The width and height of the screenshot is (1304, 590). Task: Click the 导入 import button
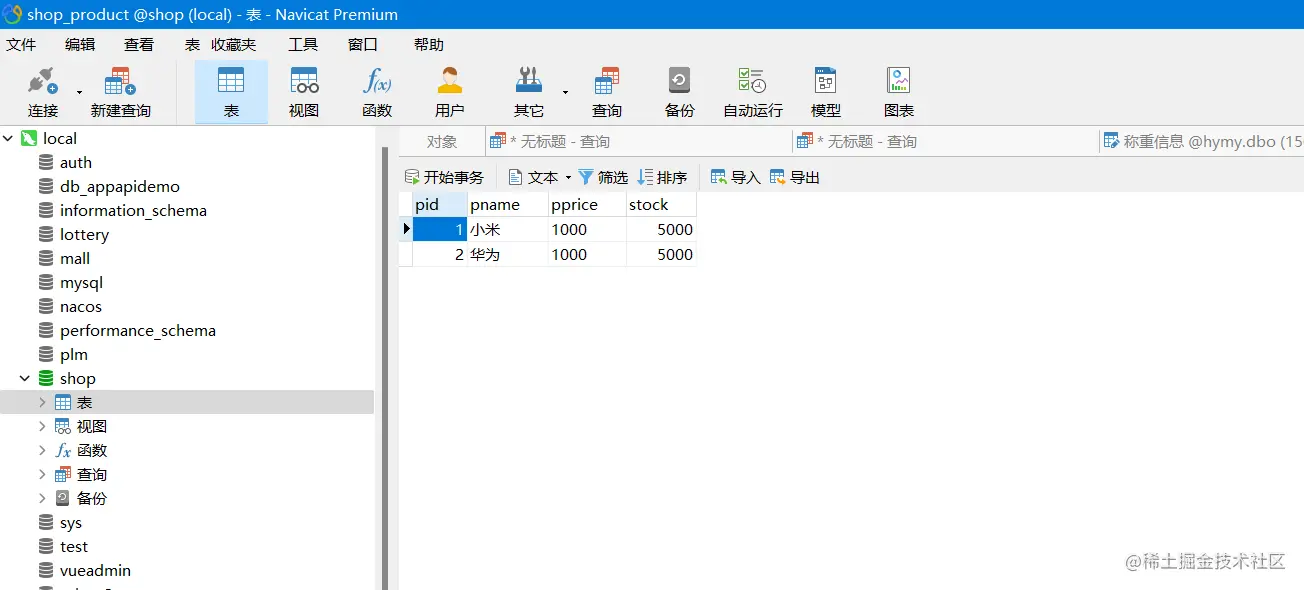(735, 177)
